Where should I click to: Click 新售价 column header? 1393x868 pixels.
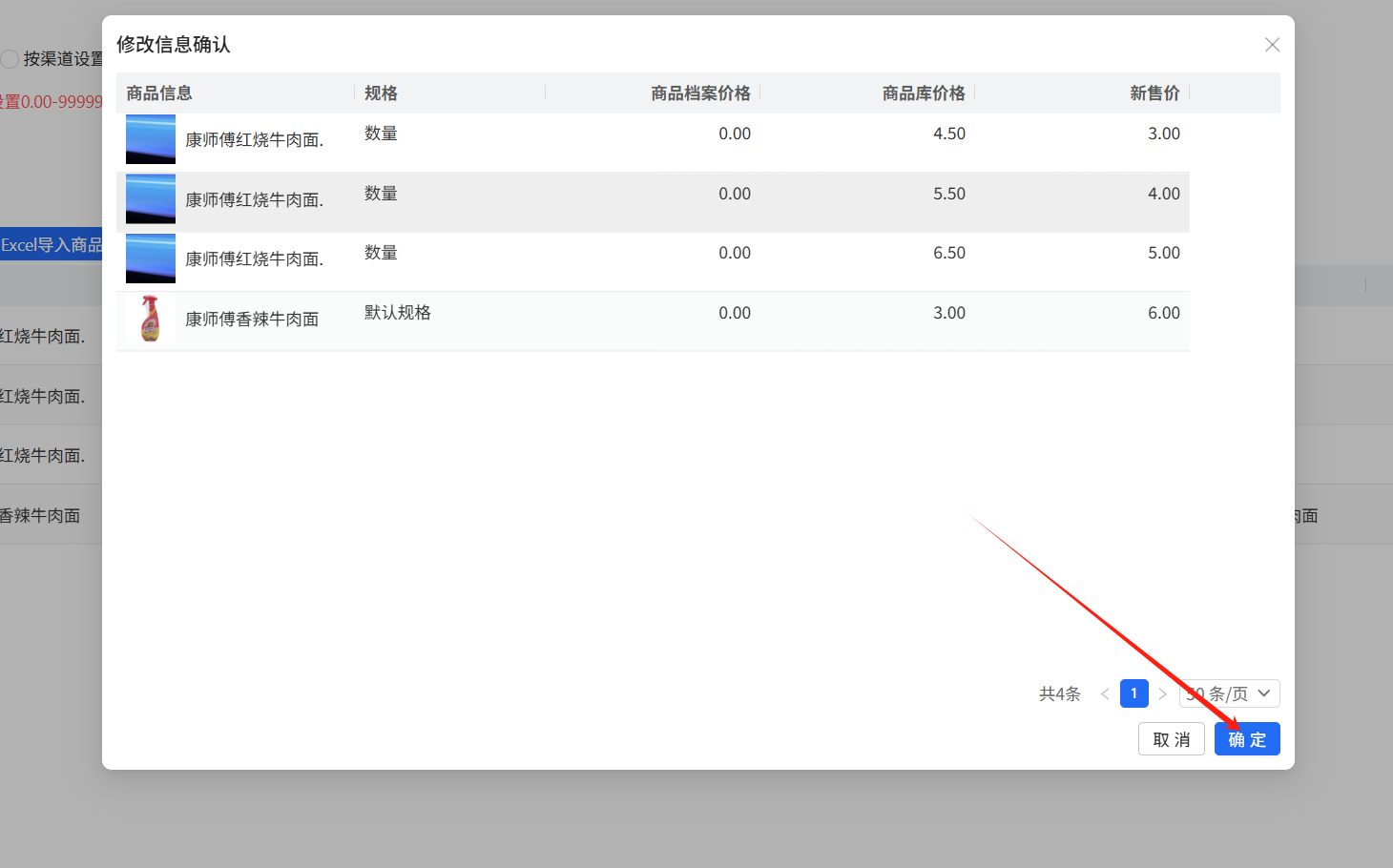pyautogui.click(x=1154, y=93)
